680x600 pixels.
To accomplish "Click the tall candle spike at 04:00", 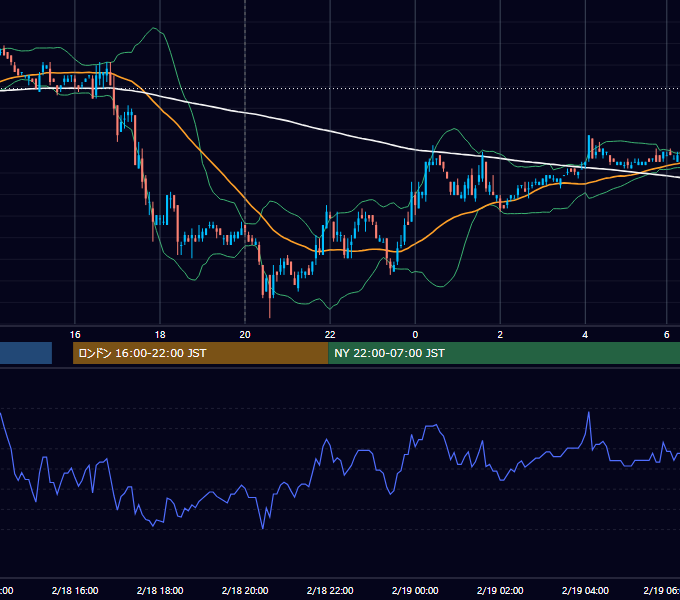I will click(x=589, y=147).
